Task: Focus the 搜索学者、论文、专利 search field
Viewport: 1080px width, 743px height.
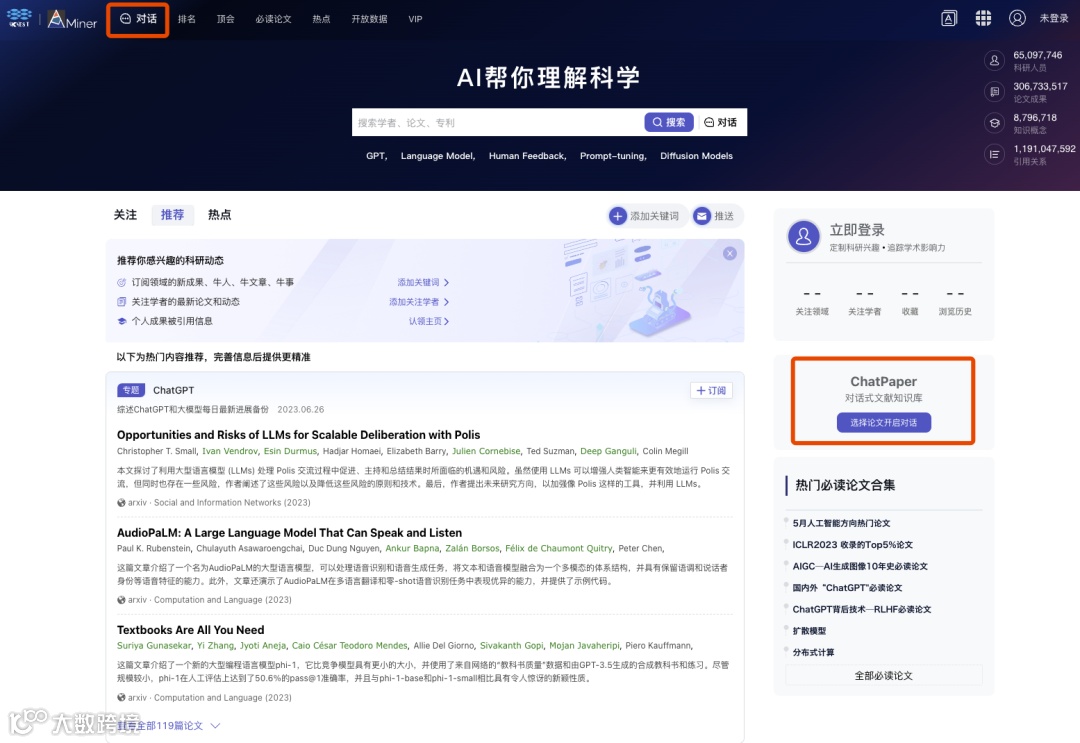Action: (497, 123)
